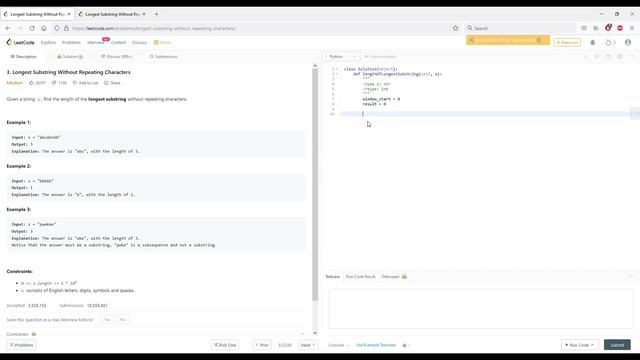Open the Store link
The height and width of the screenshot is (360, 640).
162,42
